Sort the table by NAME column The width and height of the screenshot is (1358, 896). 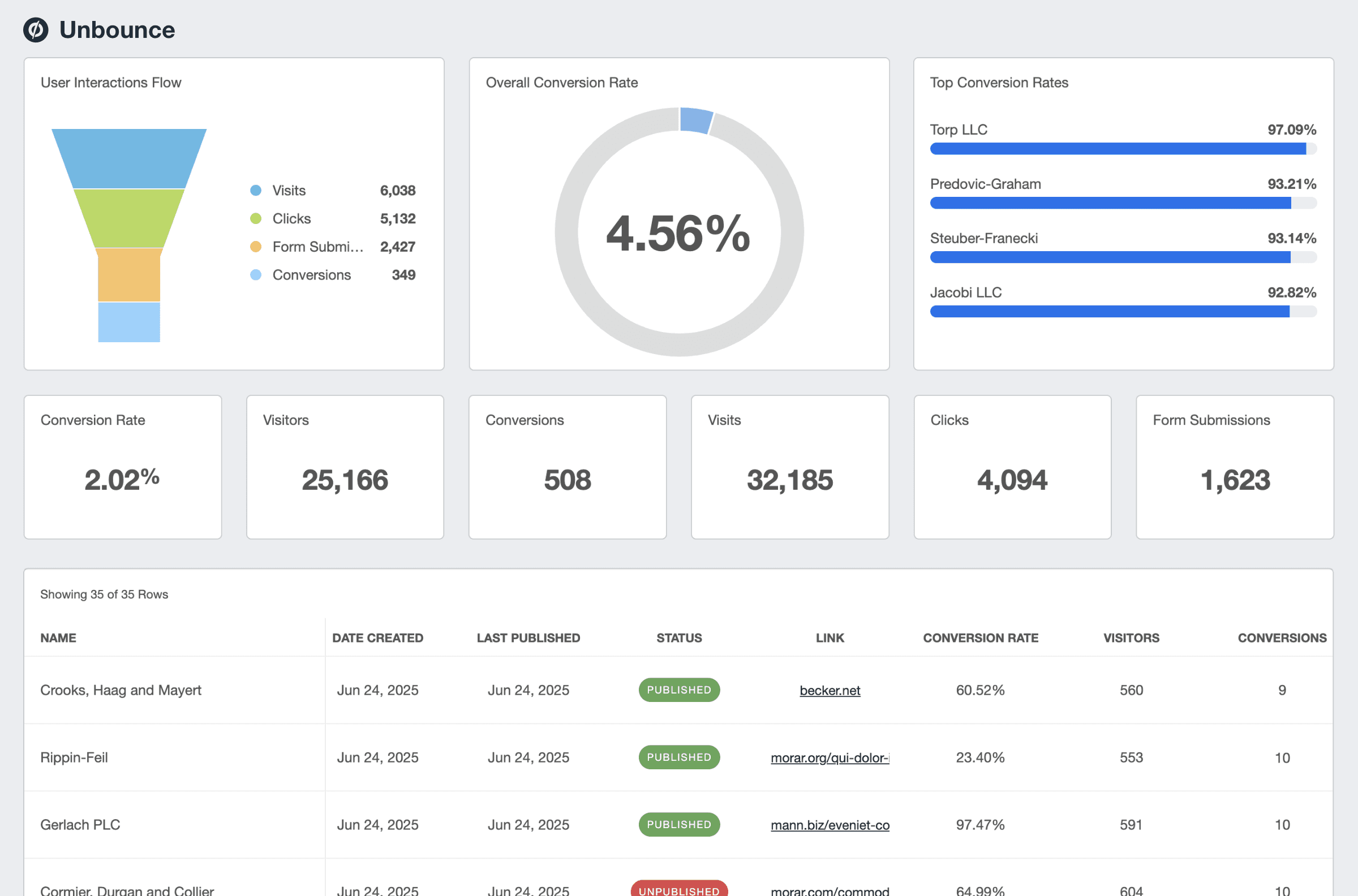click(x=58, y=637)
